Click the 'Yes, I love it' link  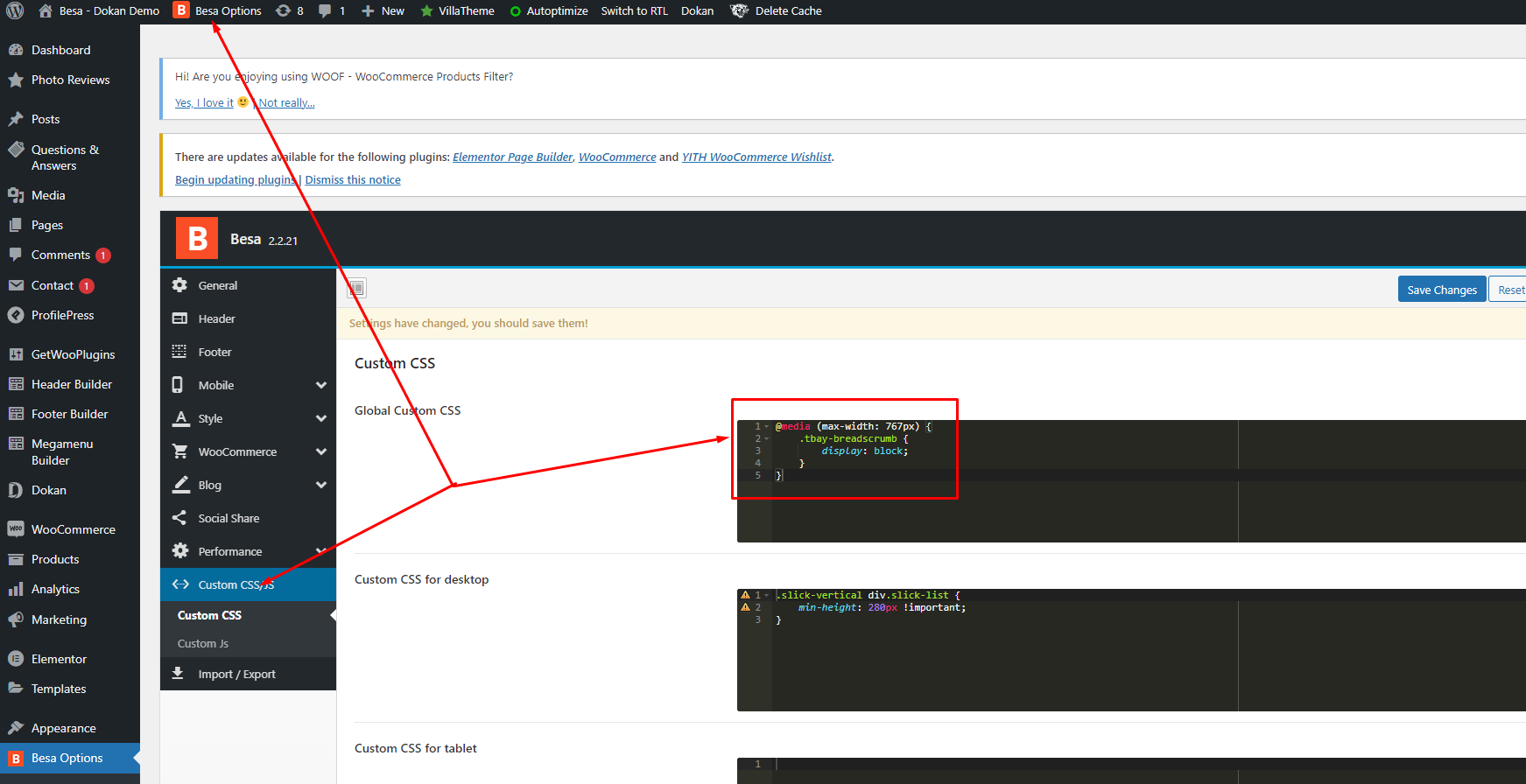tap(204, 103)
